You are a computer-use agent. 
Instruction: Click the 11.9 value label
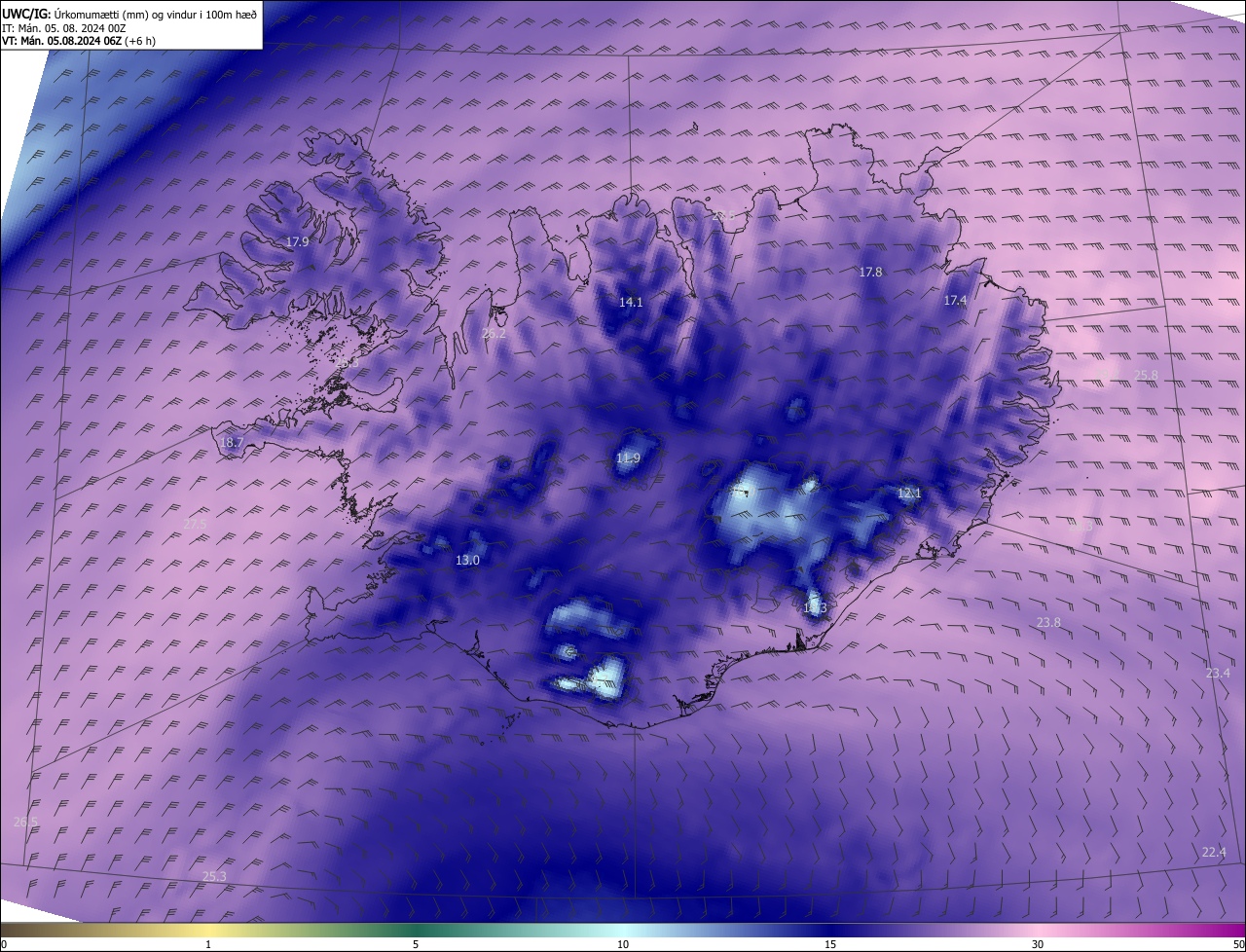(x=629, y=458)
